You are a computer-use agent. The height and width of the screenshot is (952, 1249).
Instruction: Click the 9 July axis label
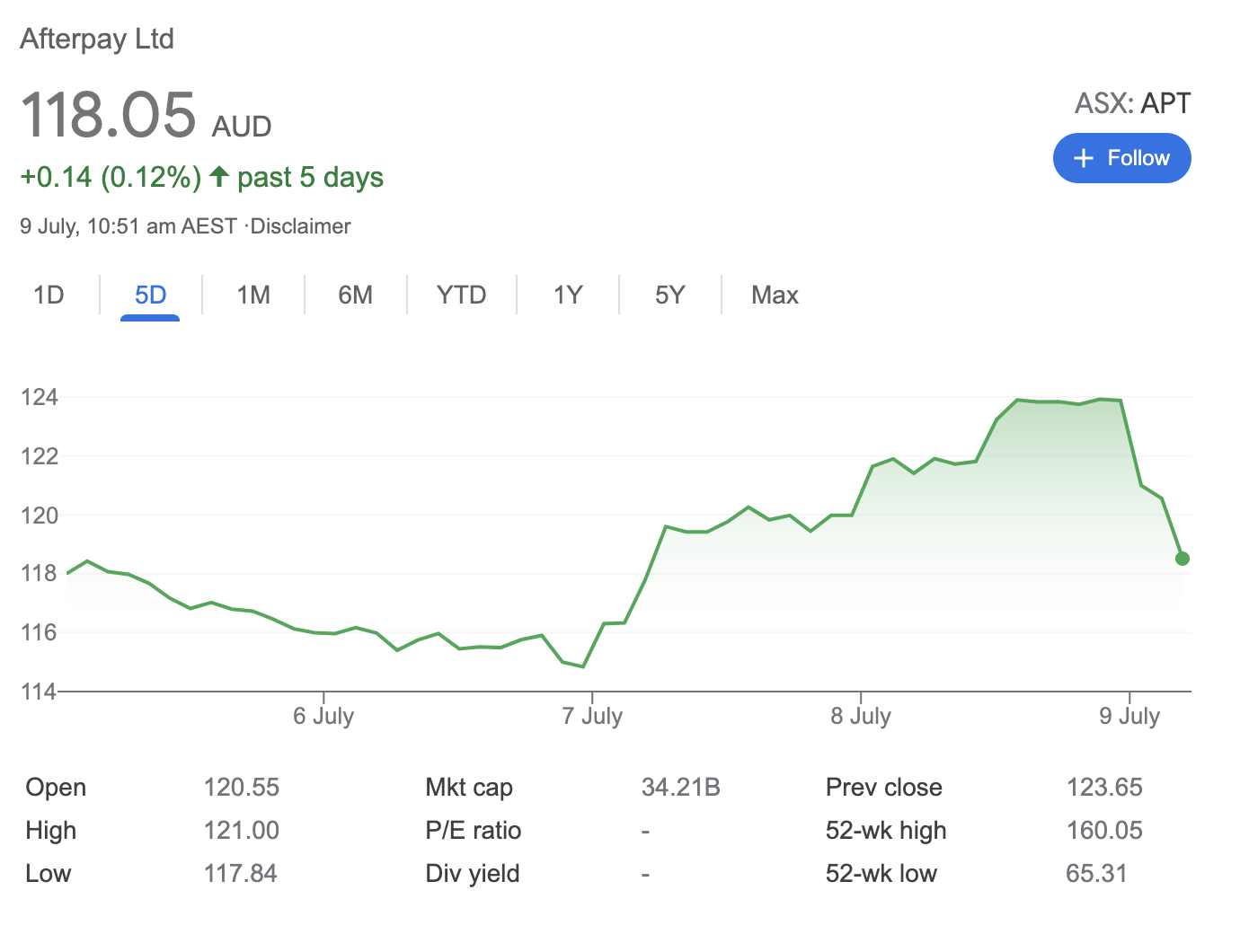[1129, 716]
